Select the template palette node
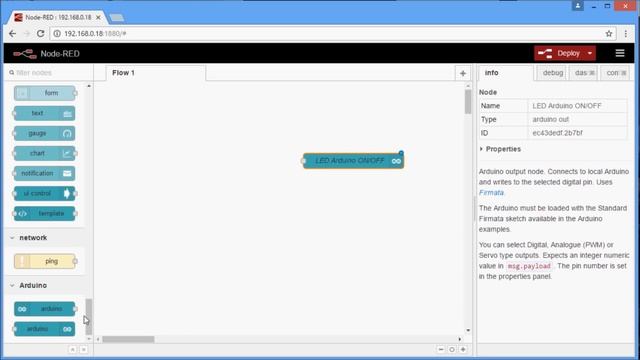Viewport: 640px width, 360px height. pos(44,213)
